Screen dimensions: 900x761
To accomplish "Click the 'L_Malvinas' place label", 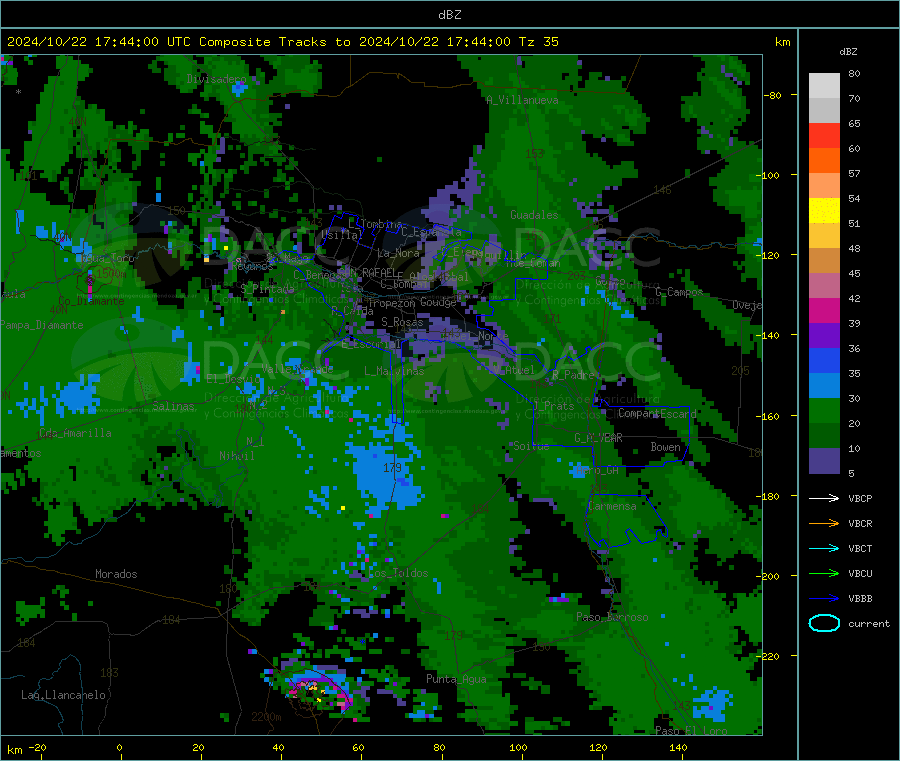I will (x=394, y=371).
